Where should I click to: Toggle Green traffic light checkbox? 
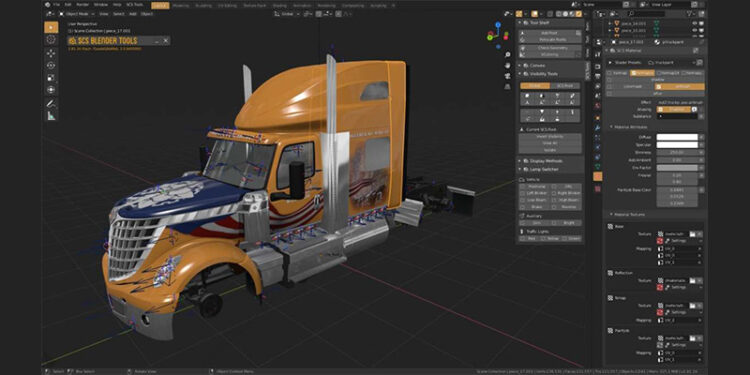[x=564, y=238]
